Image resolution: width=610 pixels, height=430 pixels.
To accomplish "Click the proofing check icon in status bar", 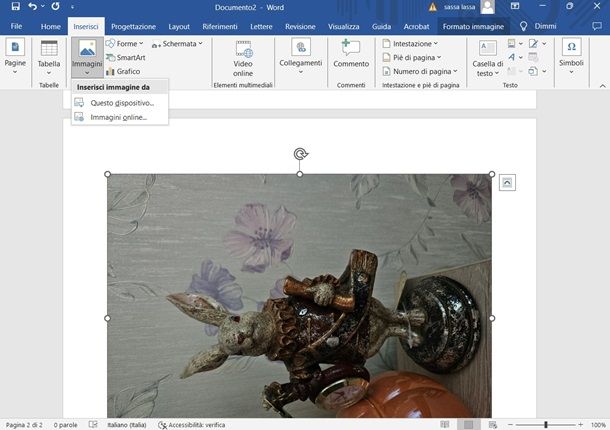I will (93, 425).
